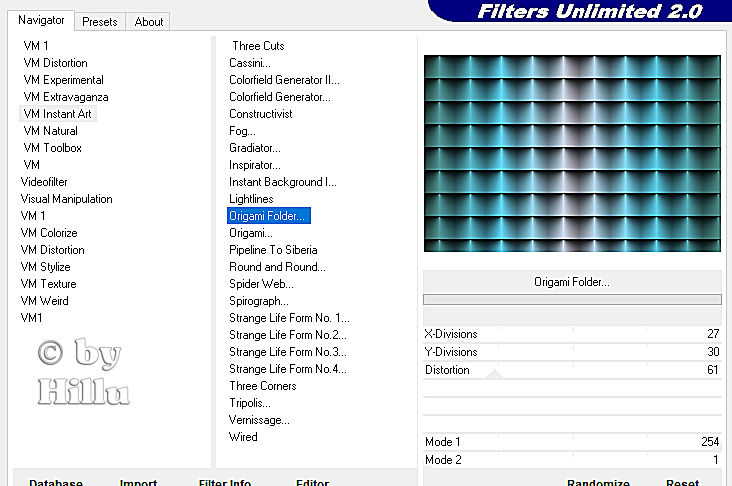732x486 pixels.
Task: Select the Pipeline To Siberia filter
Action: click(x=273, y=250)
